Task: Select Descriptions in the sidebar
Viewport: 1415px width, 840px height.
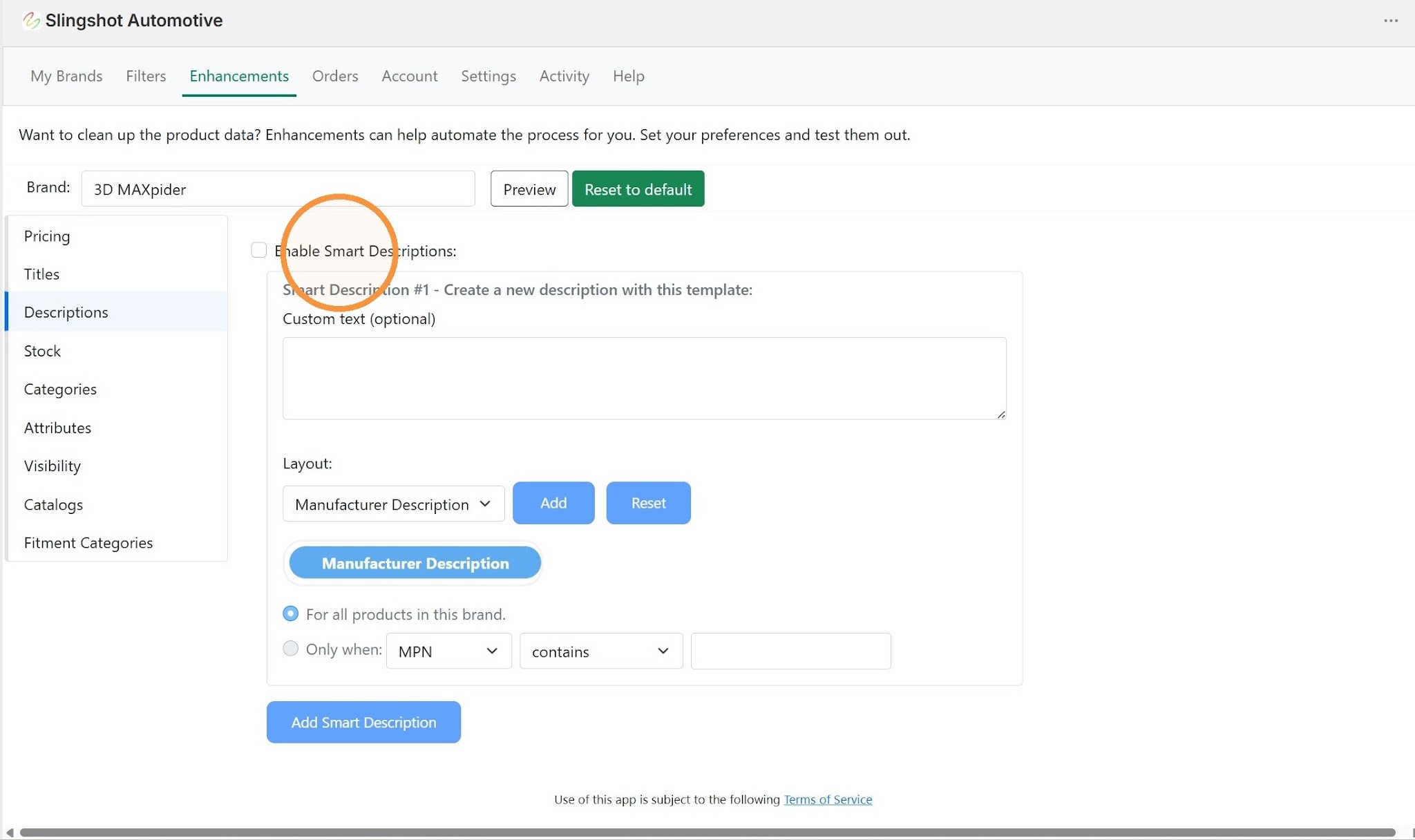Action: [x=116, y=312]
